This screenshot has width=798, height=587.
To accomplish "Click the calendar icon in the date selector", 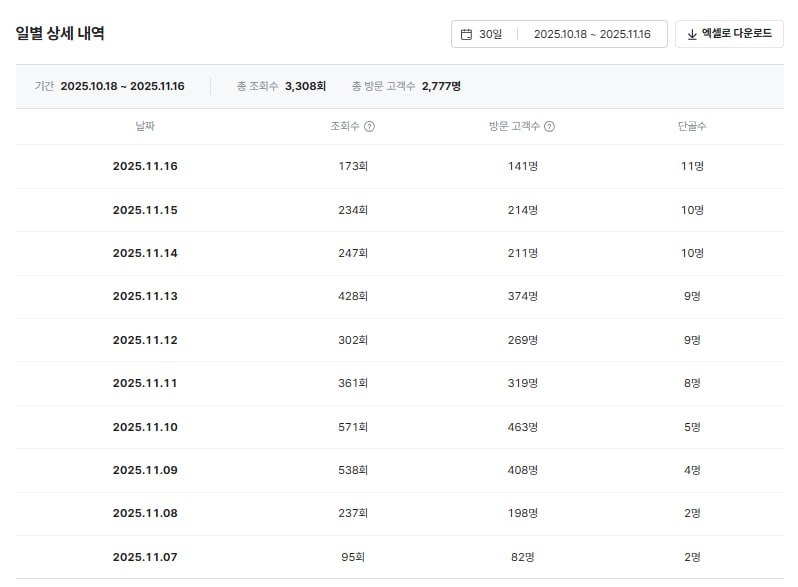I will (x=466, y=34).
